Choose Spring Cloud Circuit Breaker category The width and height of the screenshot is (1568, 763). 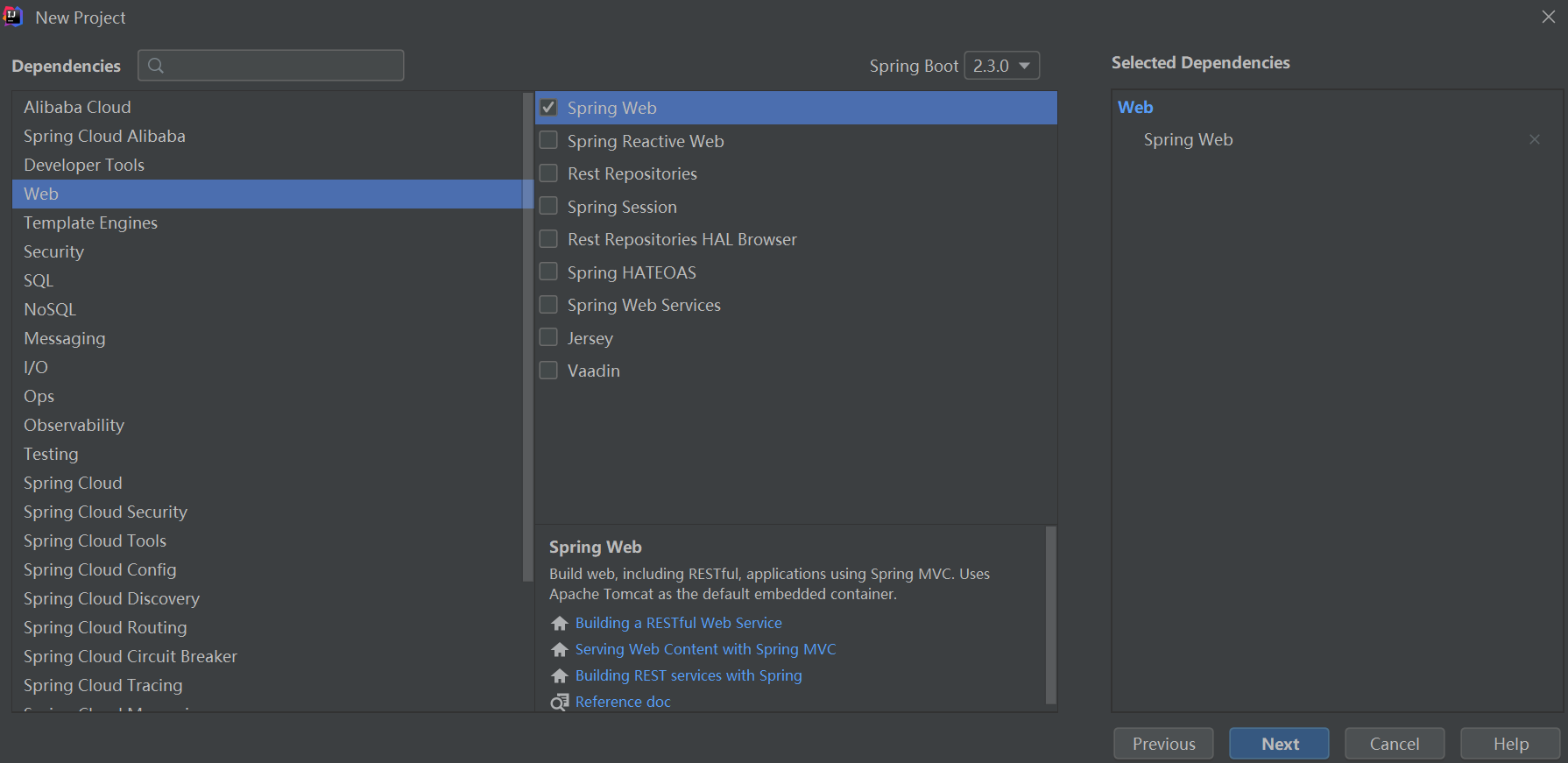267,656
